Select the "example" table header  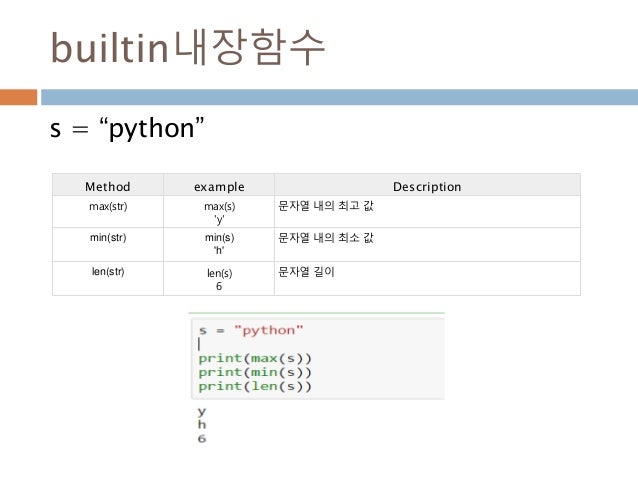tap(219, 186)
